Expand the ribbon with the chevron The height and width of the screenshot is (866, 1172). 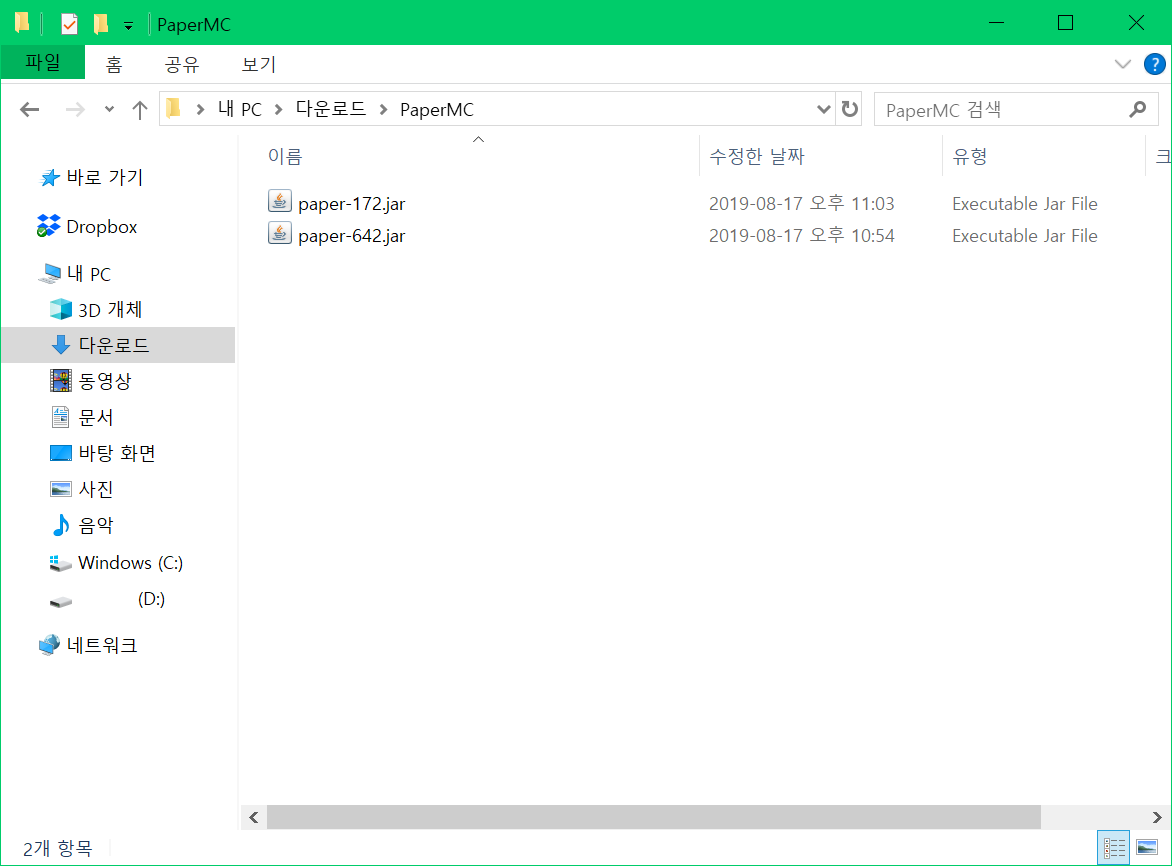[x=1122, y=64]
